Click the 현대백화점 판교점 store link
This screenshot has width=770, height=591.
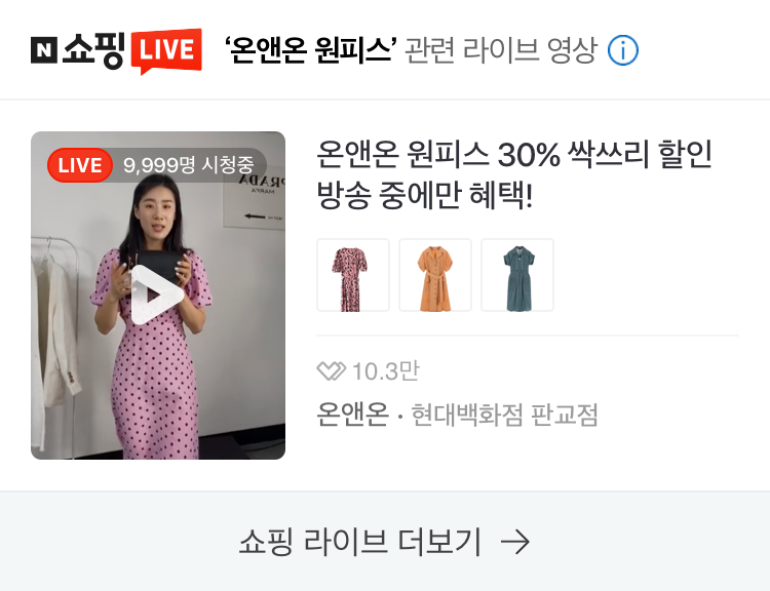tap(504, 415)
